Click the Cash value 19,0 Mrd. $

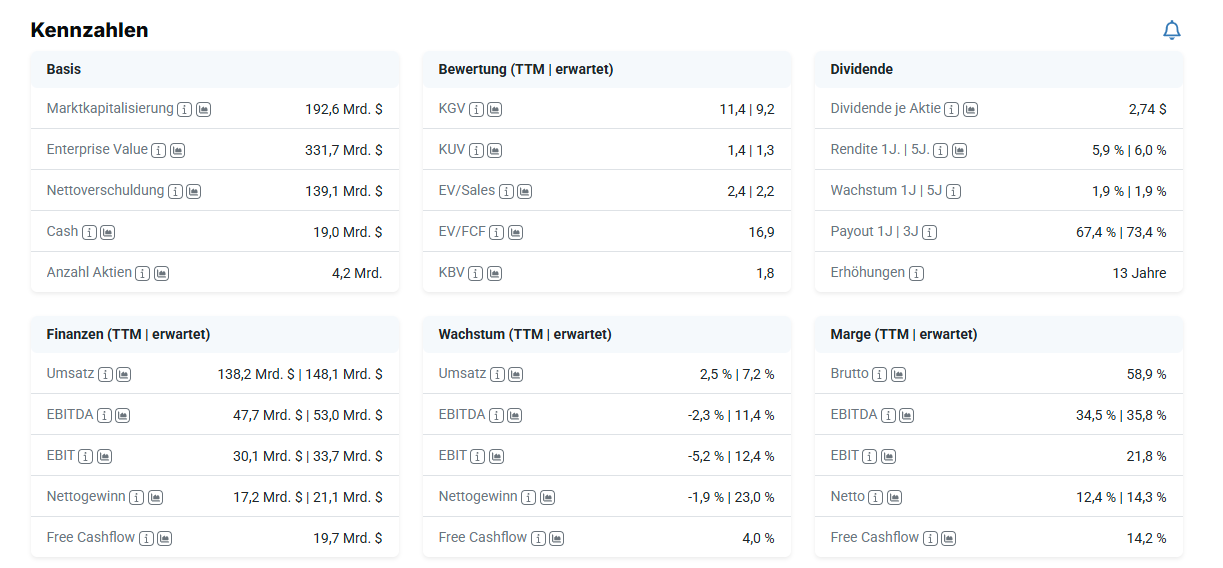pos(347,231)
